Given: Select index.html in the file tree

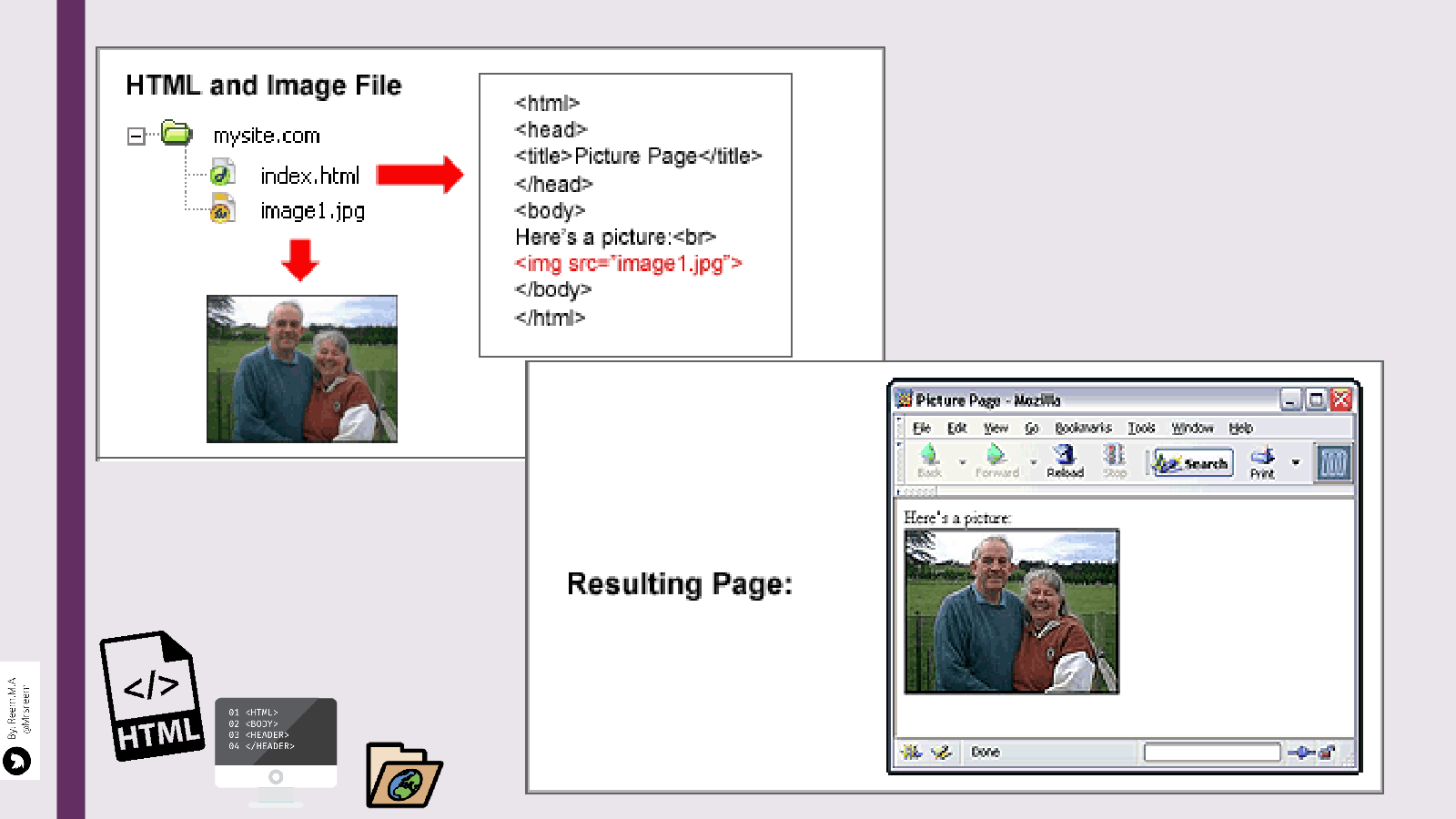Looking at the screenshot, I should (x=309, y=176).
